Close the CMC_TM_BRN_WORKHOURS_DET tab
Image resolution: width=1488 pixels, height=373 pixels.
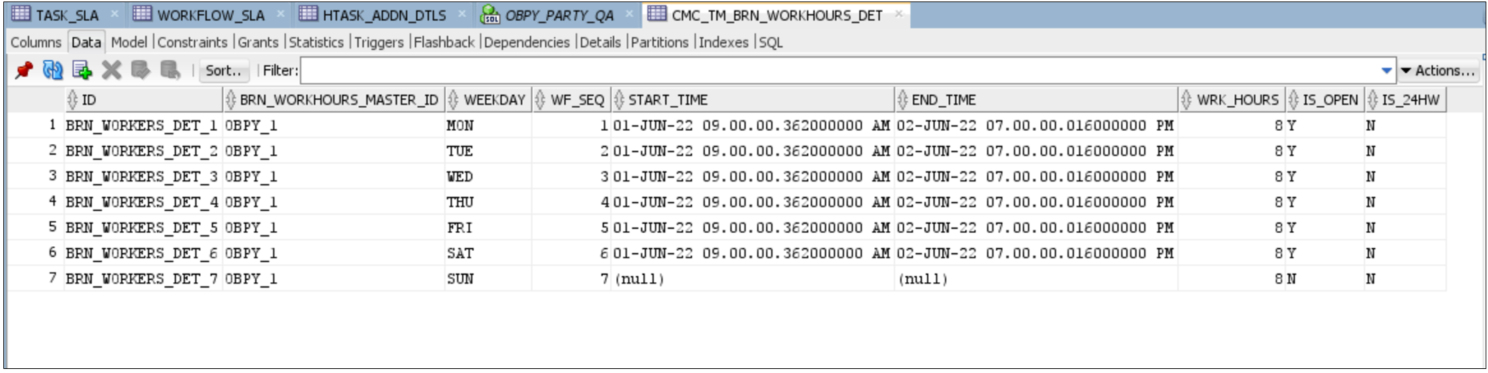899,15
